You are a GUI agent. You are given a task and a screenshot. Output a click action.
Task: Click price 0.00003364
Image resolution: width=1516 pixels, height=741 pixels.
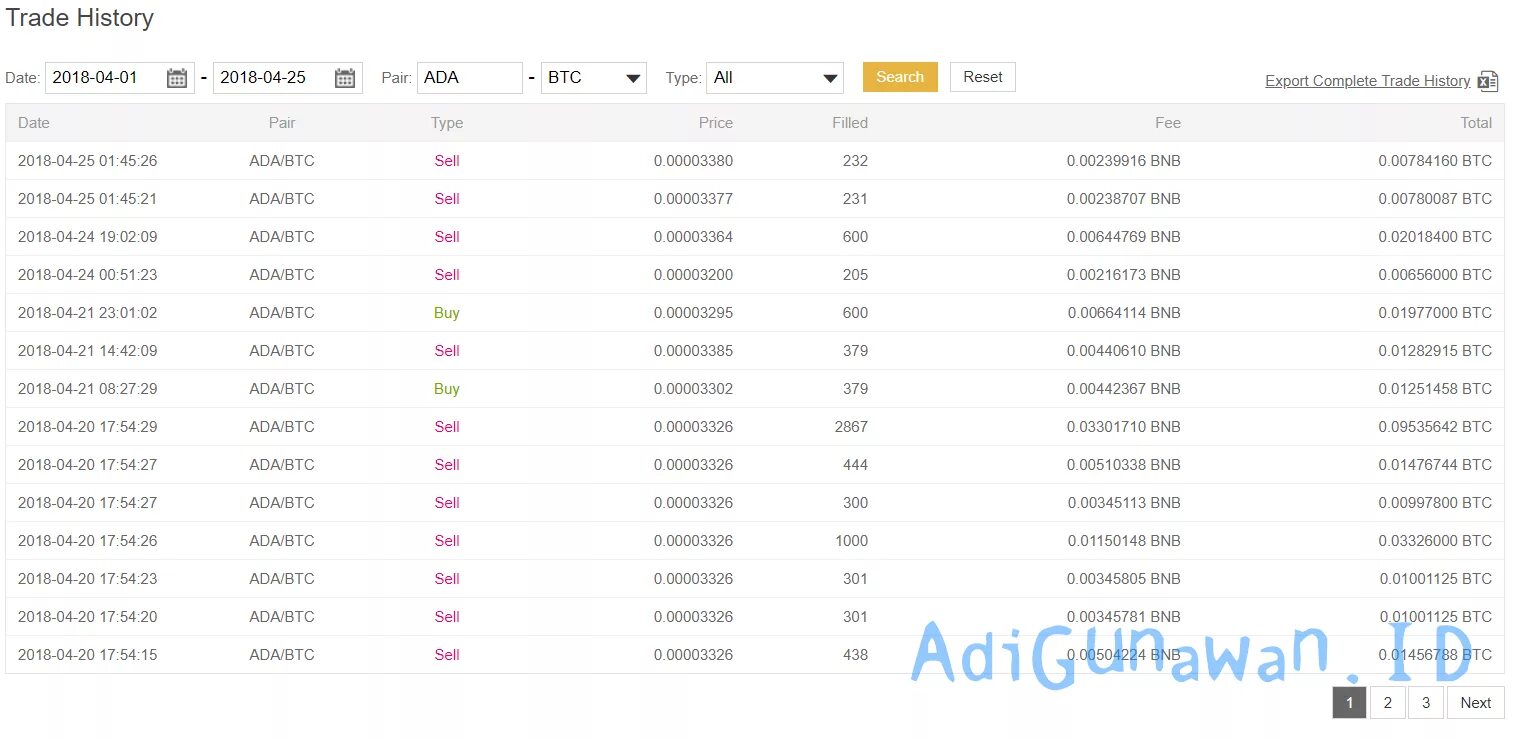694,237
